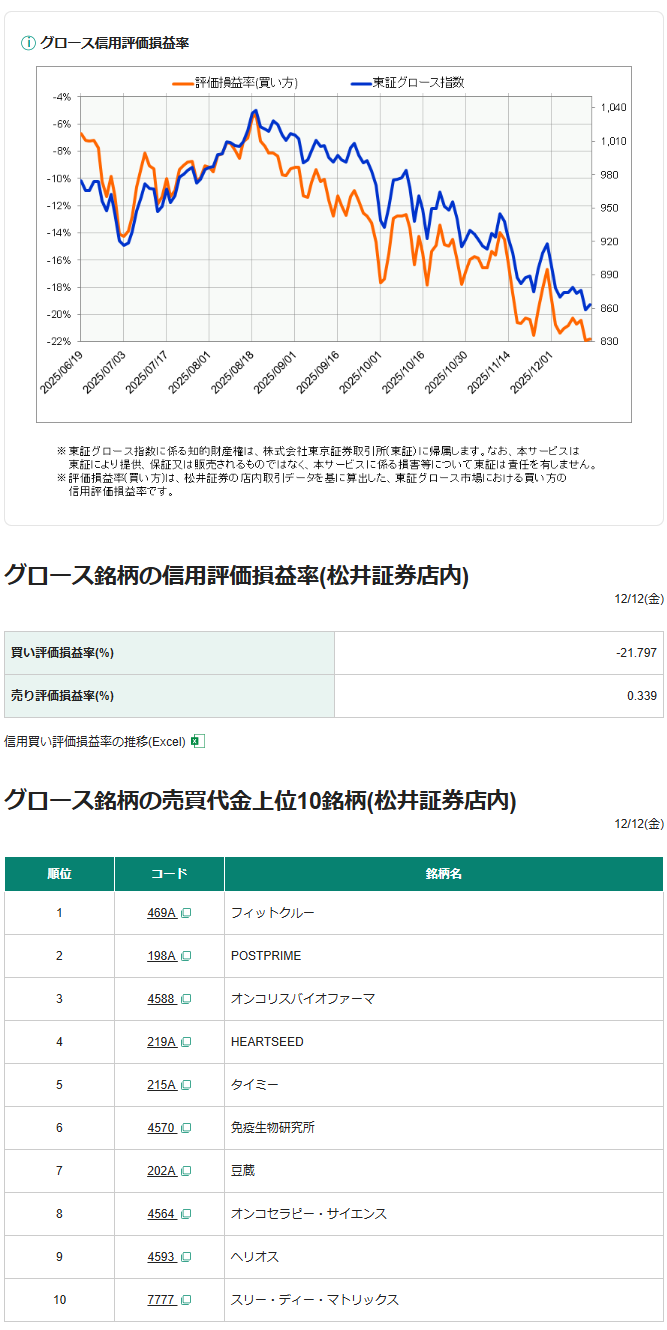The height and width of the screenshot is (1330, 667).
Task: Copy code 469A using its copy icon
Action: [186, 913]
